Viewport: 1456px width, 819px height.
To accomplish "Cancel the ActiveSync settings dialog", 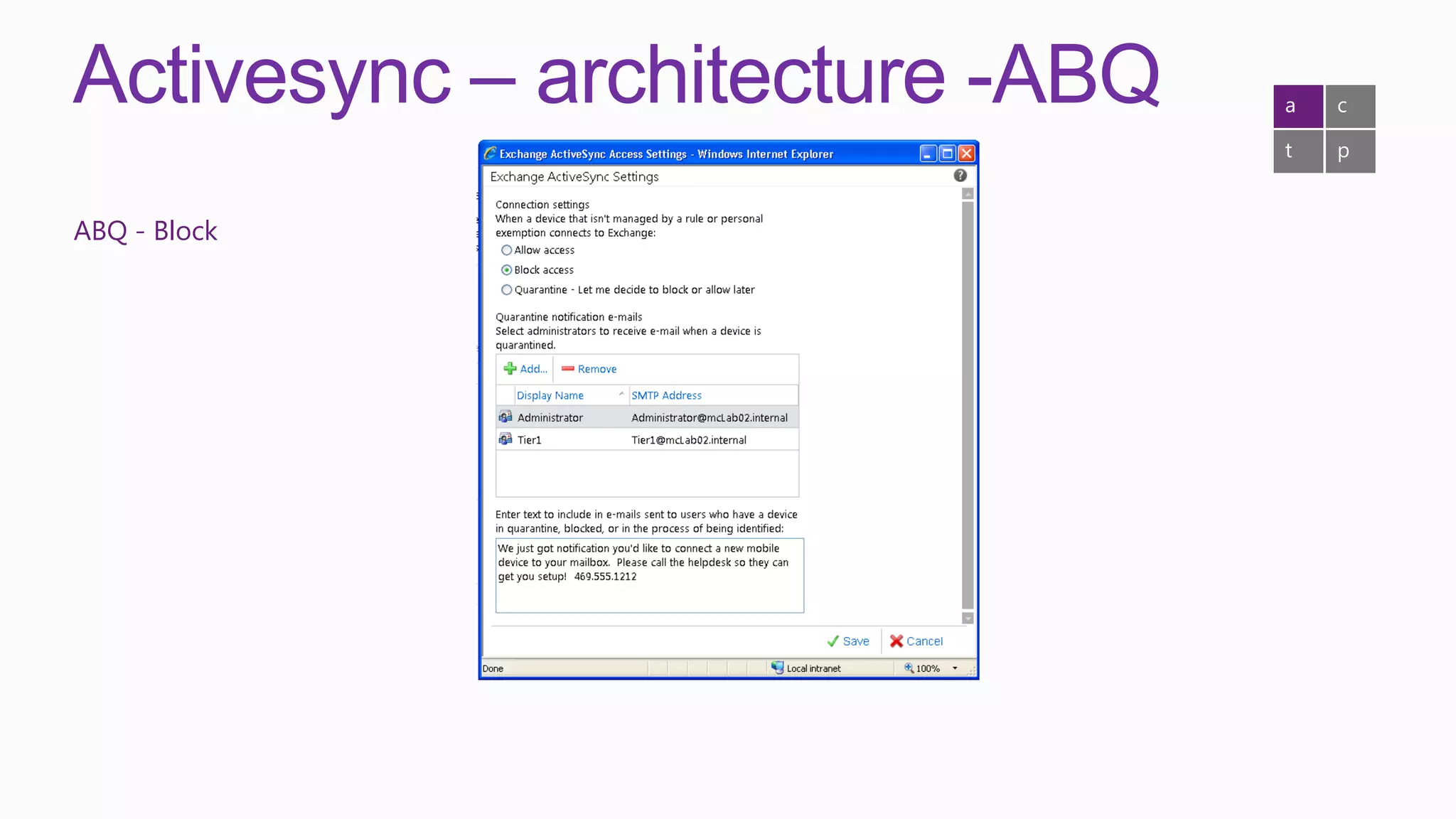I will click(916, 641).
